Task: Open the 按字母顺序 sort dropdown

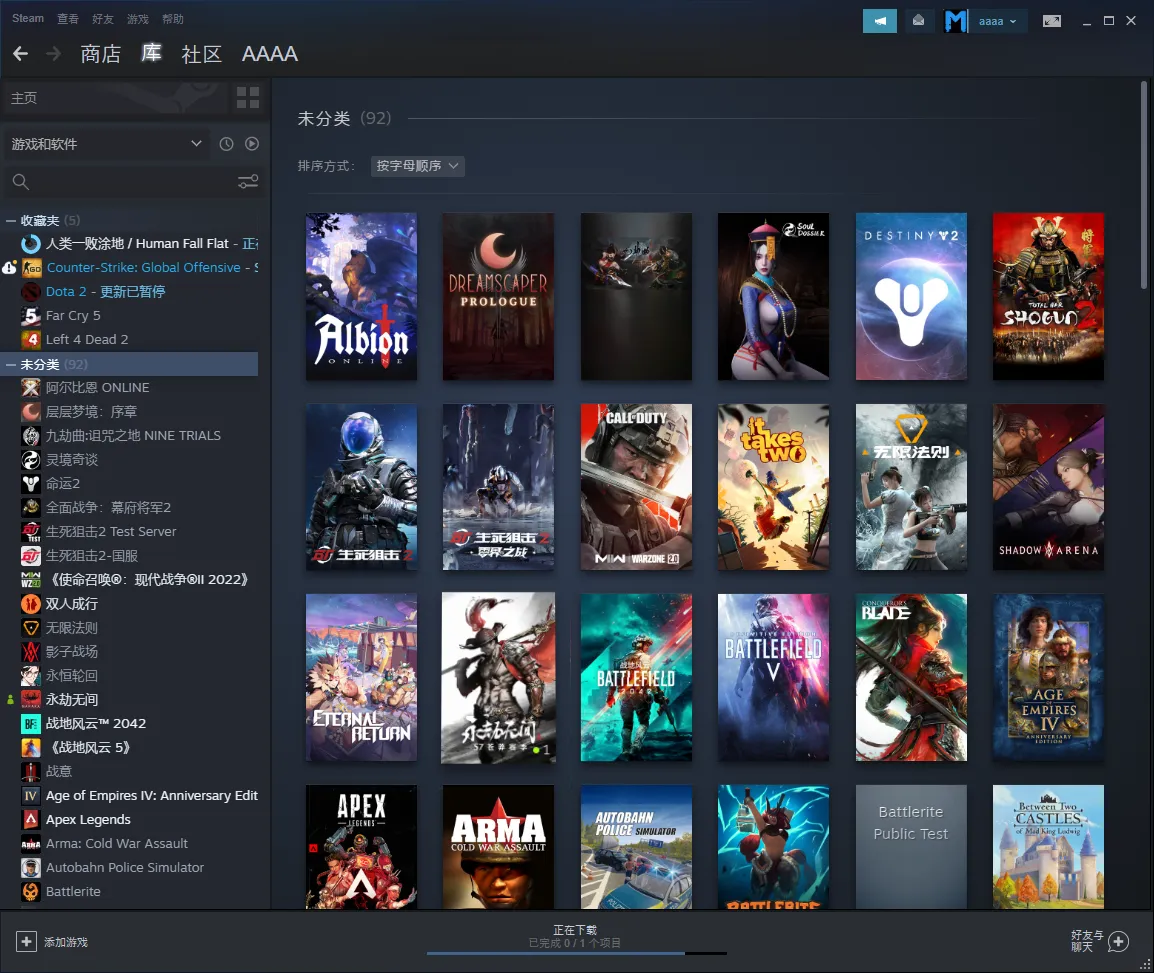Action: [417, 166]
